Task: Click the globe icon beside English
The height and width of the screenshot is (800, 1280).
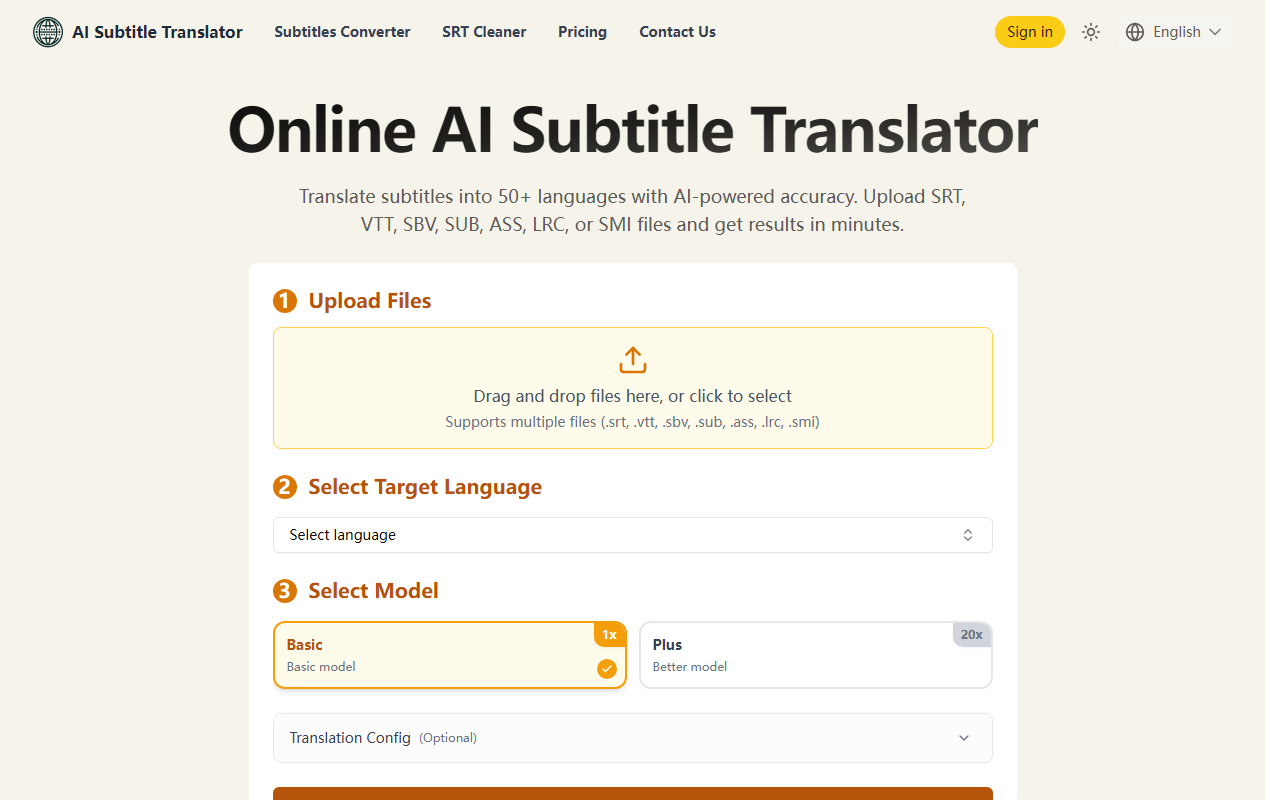Action: click(x=1135, y=32)
